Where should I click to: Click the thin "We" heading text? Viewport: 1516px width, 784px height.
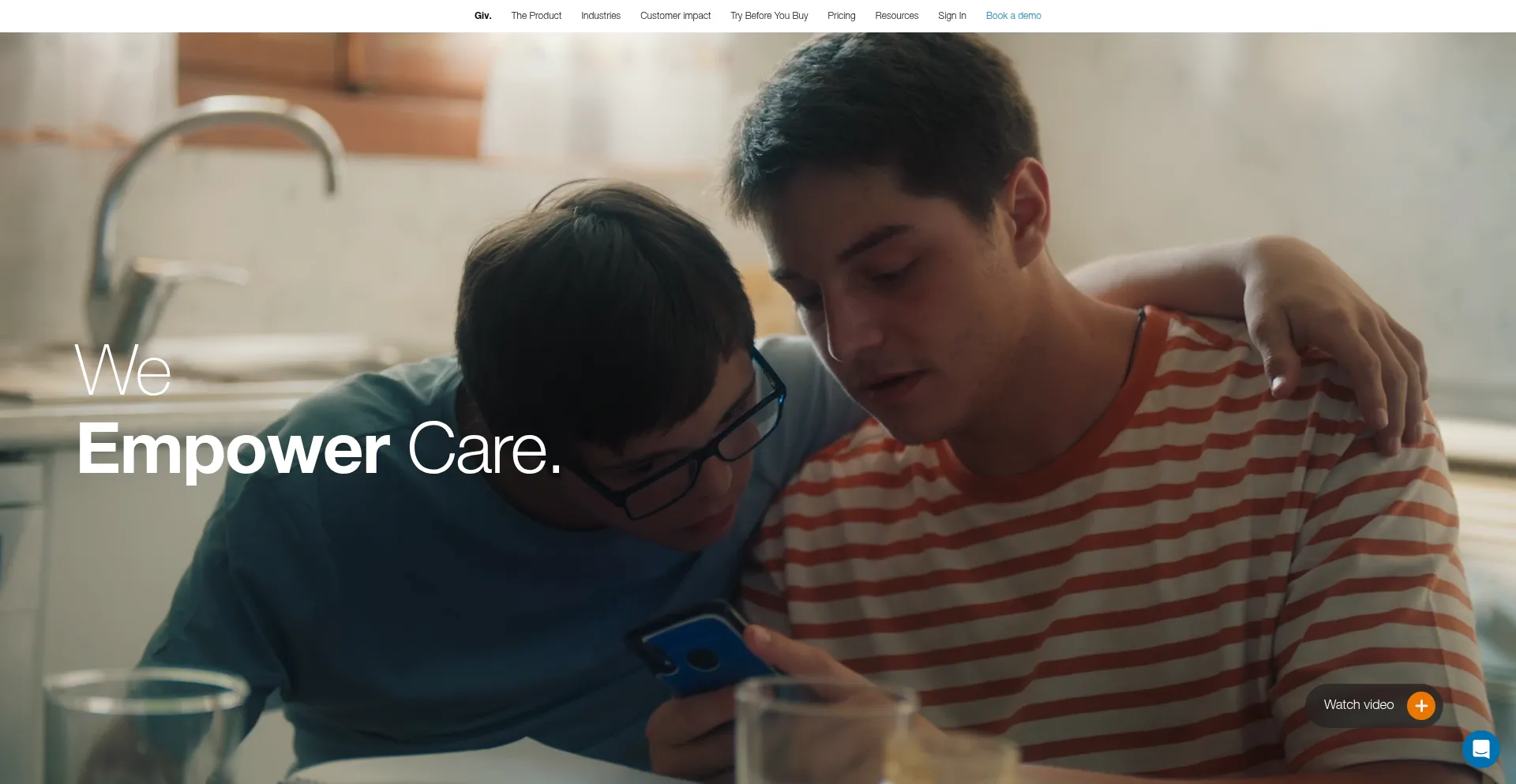(x=123, y=369)
